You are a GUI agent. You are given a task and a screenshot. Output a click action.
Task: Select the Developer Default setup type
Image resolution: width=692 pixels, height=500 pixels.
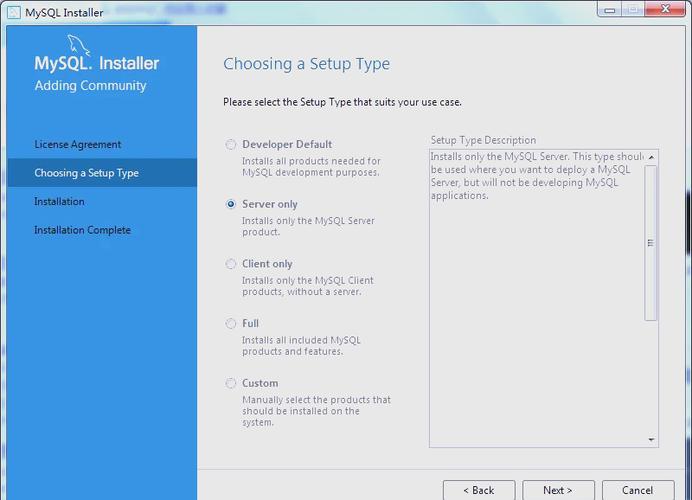[231, 144]
